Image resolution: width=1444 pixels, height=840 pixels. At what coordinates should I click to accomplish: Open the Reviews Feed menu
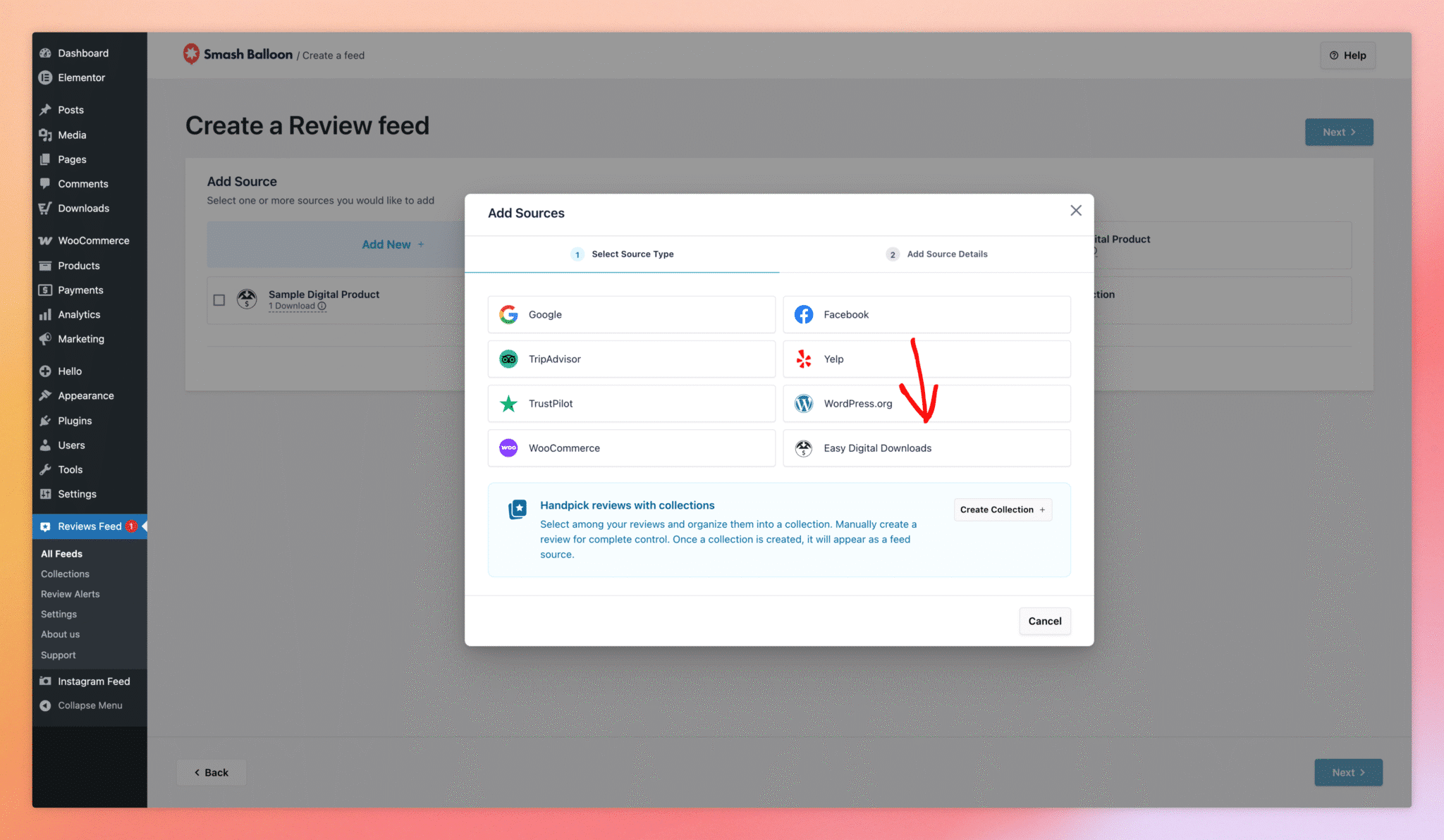(90, 526)
